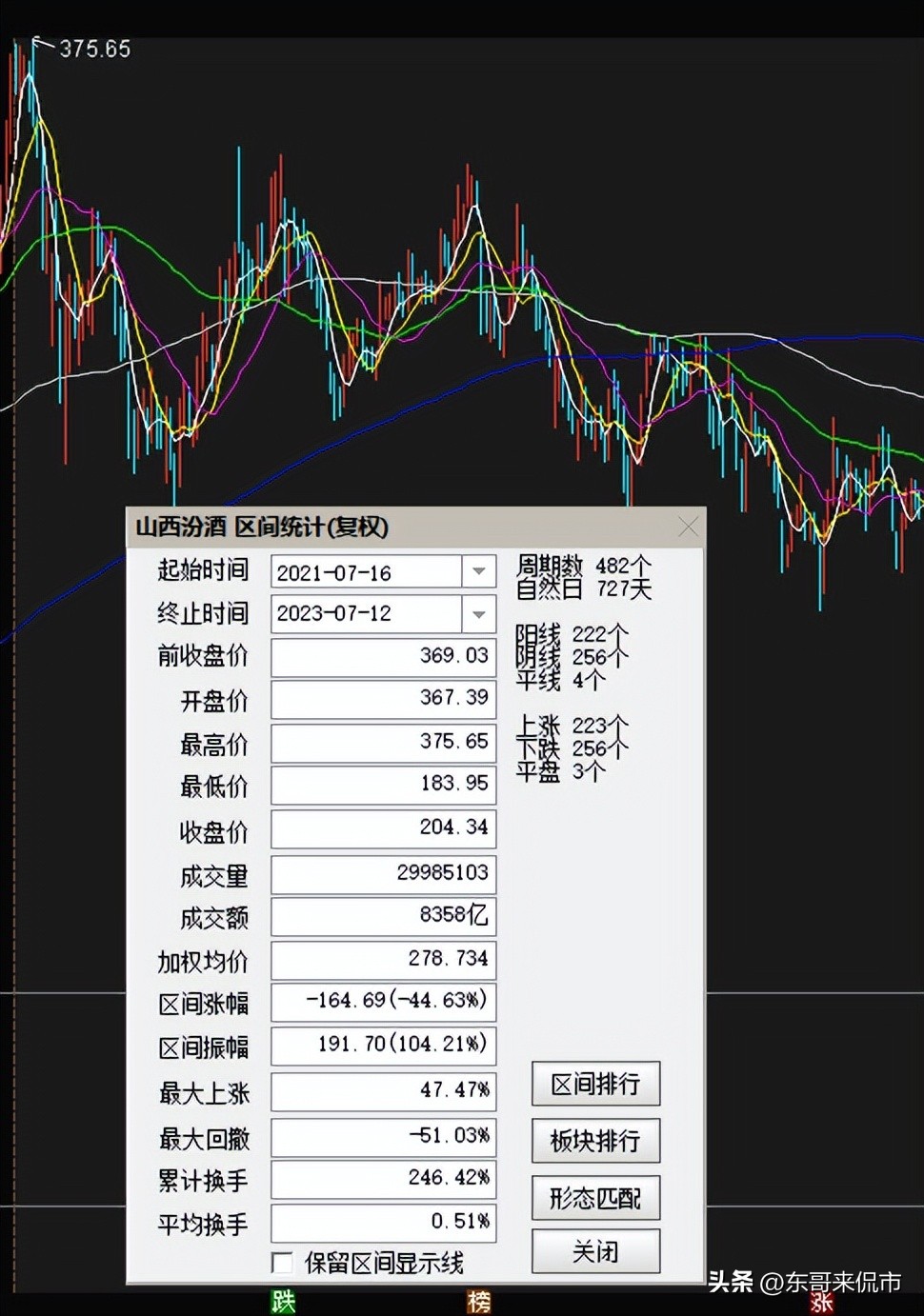Select the 区间涨幅 change value field
The width and height of the screenshot is (924, 1316).
point(382,1002)
